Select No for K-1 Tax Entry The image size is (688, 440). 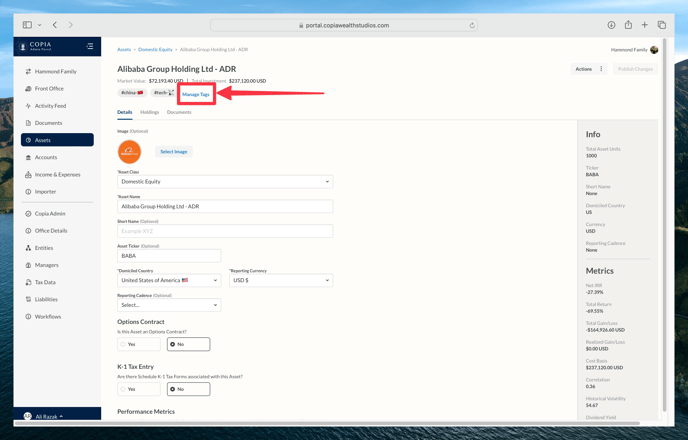[188, 389]
